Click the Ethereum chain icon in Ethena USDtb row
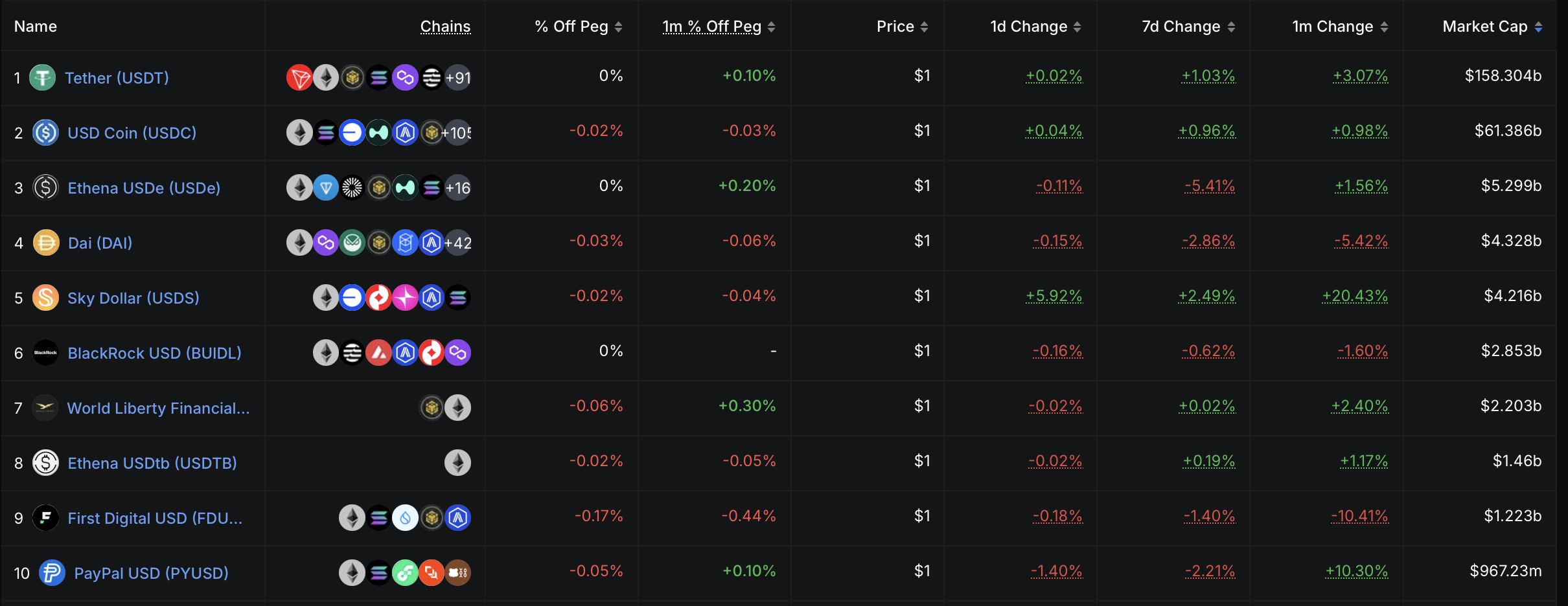The width and height of the screenshot is (1568, 606). point(457,463)
